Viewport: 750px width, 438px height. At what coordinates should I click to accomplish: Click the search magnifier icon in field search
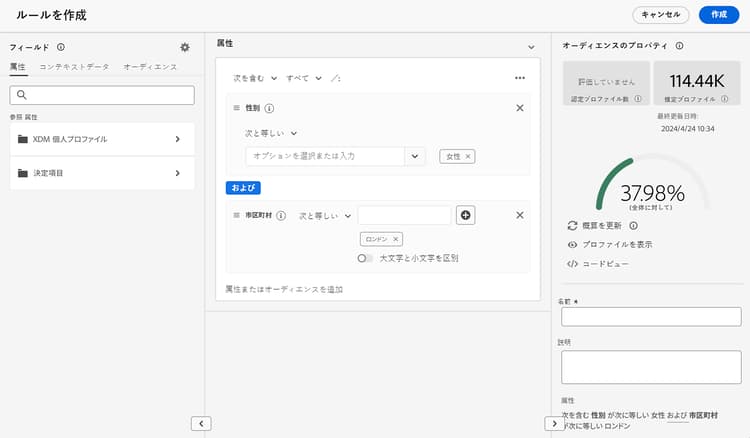coord(22,95)
